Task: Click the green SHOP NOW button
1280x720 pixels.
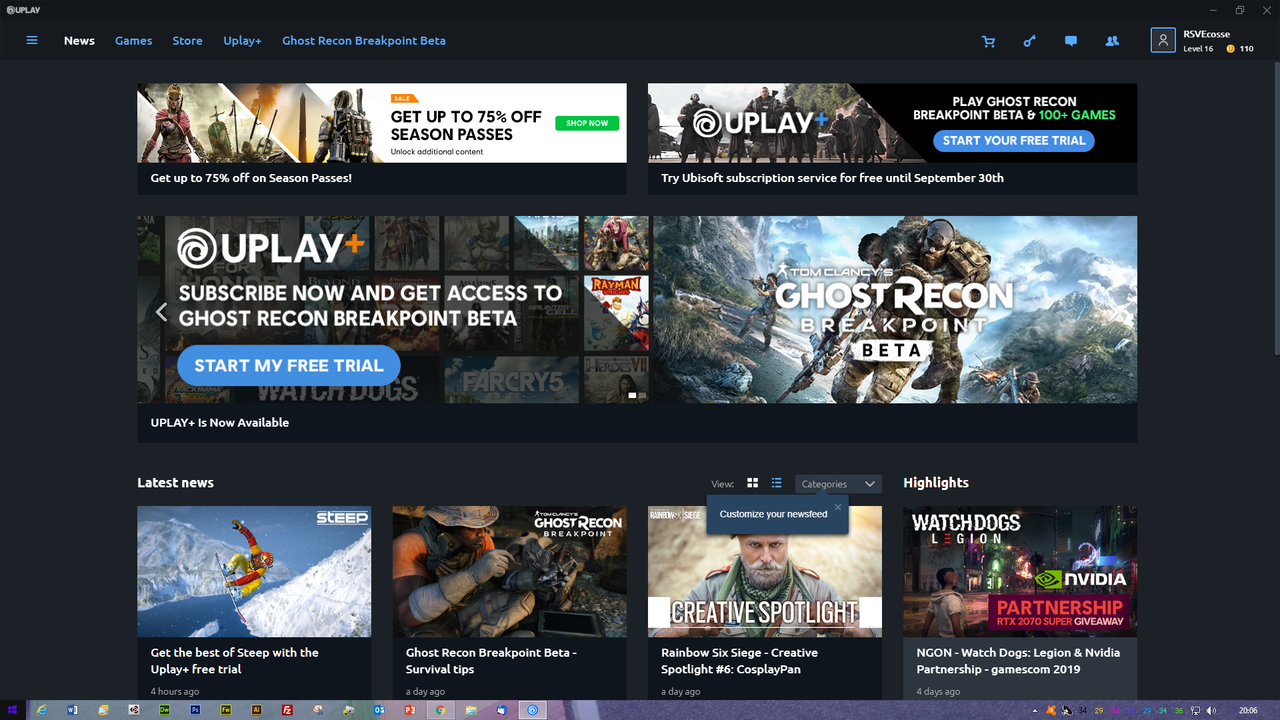Action: [587, 123]
